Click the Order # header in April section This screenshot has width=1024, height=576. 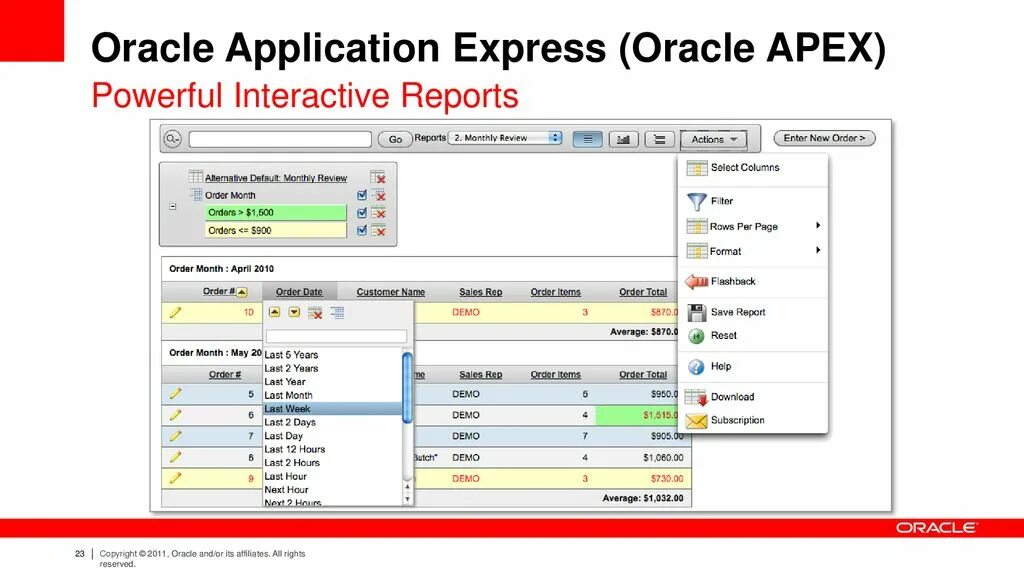click(x=219, y=291)
